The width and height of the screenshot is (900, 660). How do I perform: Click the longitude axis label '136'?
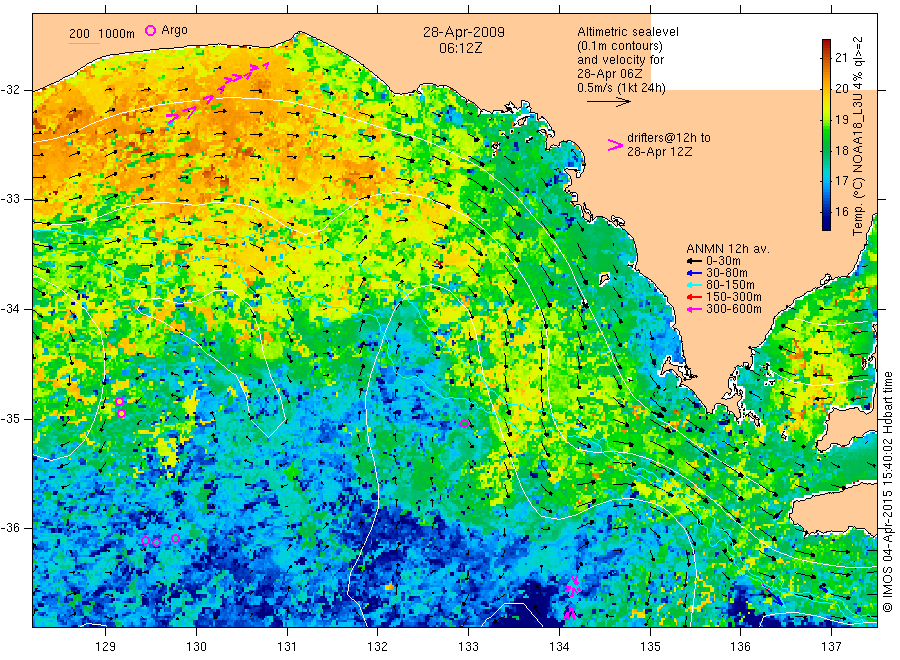[740, 647]
